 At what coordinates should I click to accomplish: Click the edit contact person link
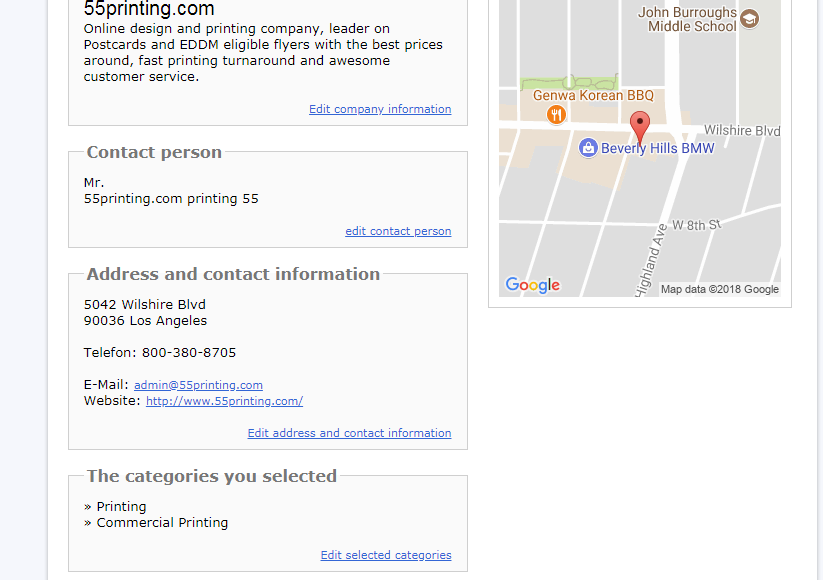(x=398, y=231)
